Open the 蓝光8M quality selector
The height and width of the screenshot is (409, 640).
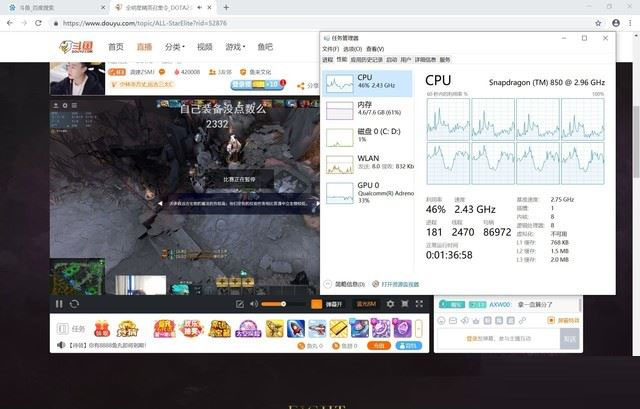click(x=366, y=304)
